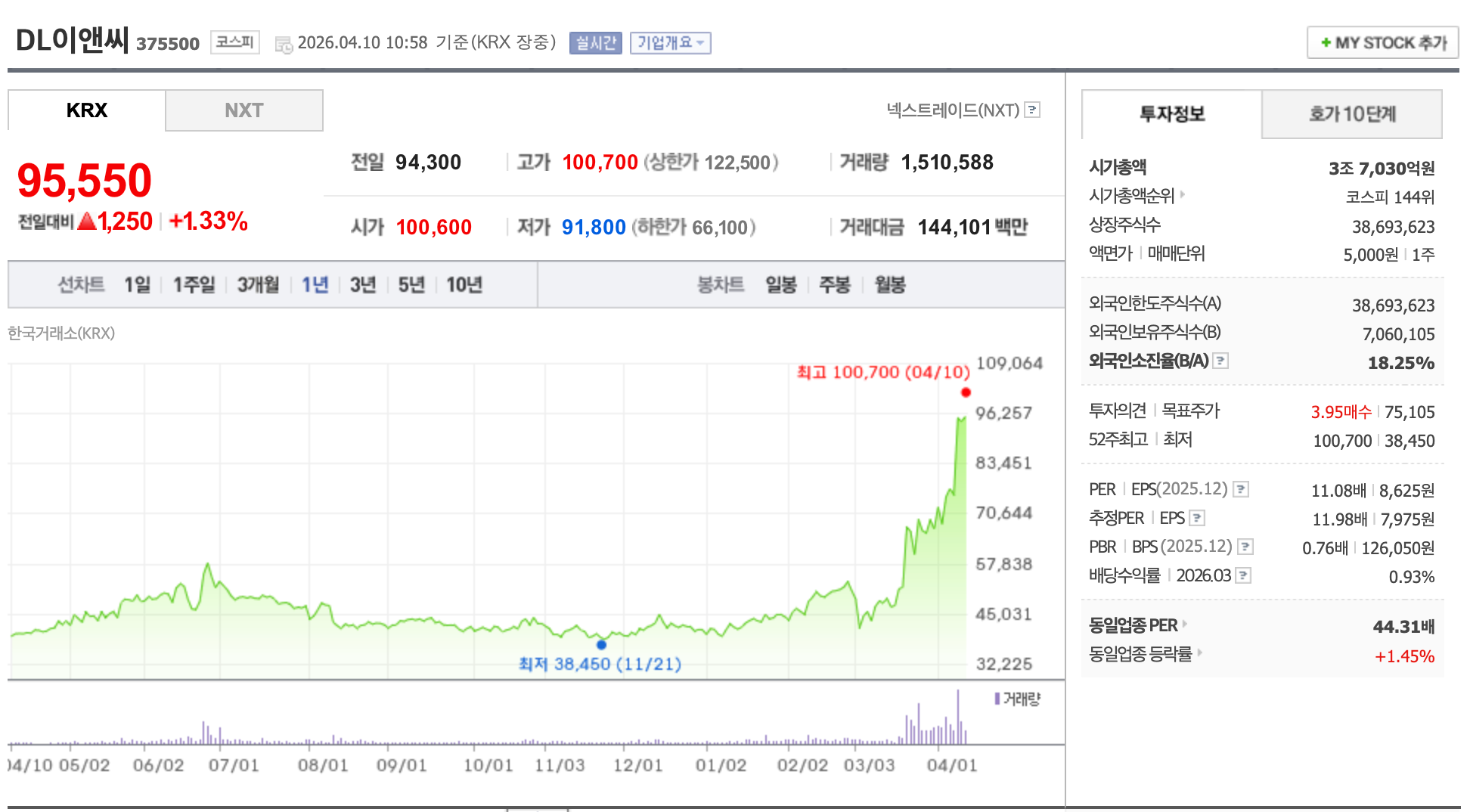
Task: Open the 투자정보 tab
Action: (1172, 113)
